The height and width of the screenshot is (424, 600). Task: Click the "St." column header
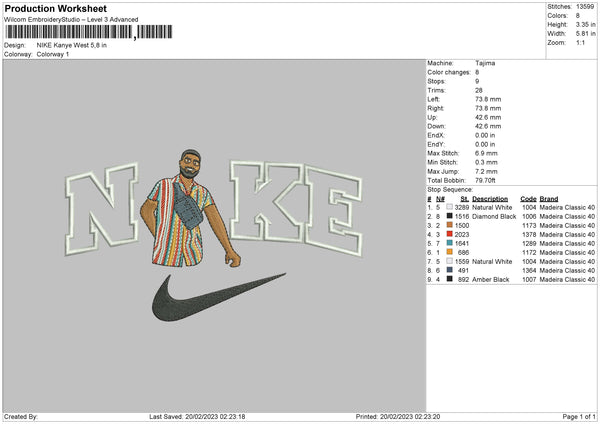click(465, 199)
